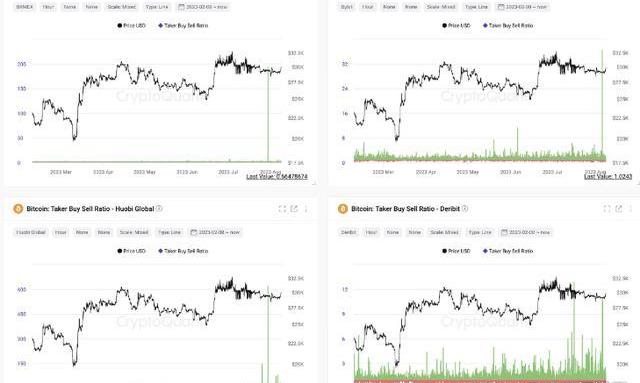
Task: Open the three-dot menu on Huobi Global chart
Action: tap(306, 209)
